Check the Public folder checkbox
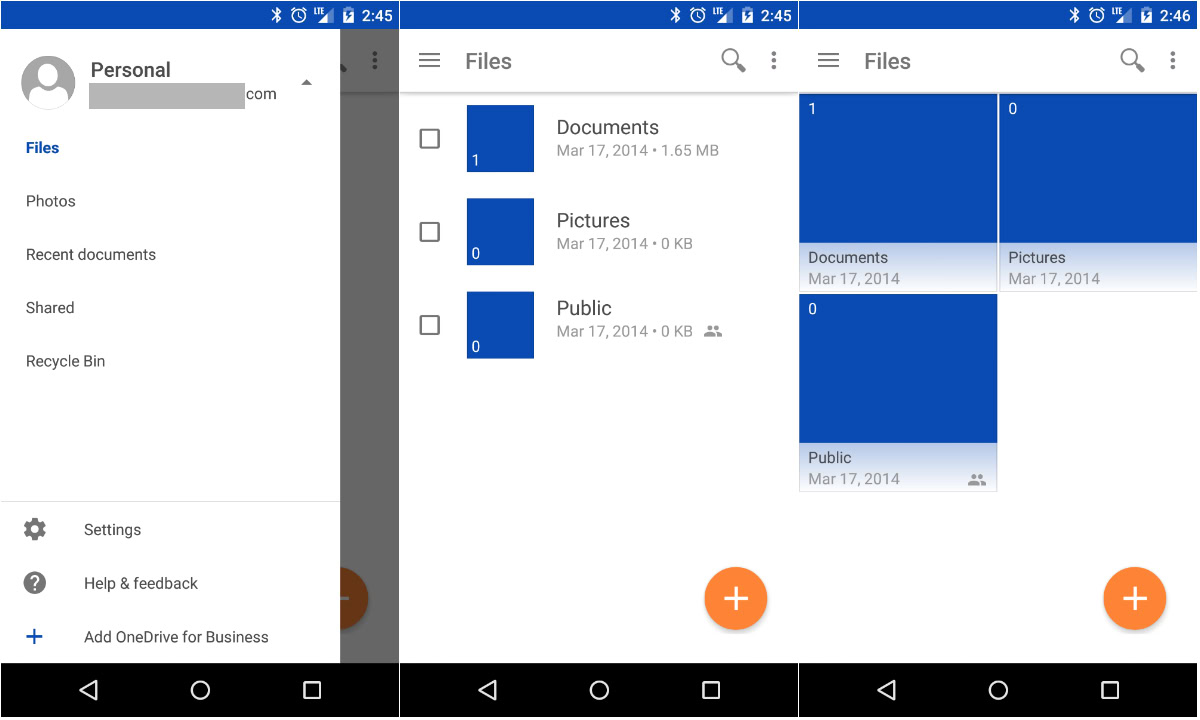The image size is (1200, 720). [429, 325]
